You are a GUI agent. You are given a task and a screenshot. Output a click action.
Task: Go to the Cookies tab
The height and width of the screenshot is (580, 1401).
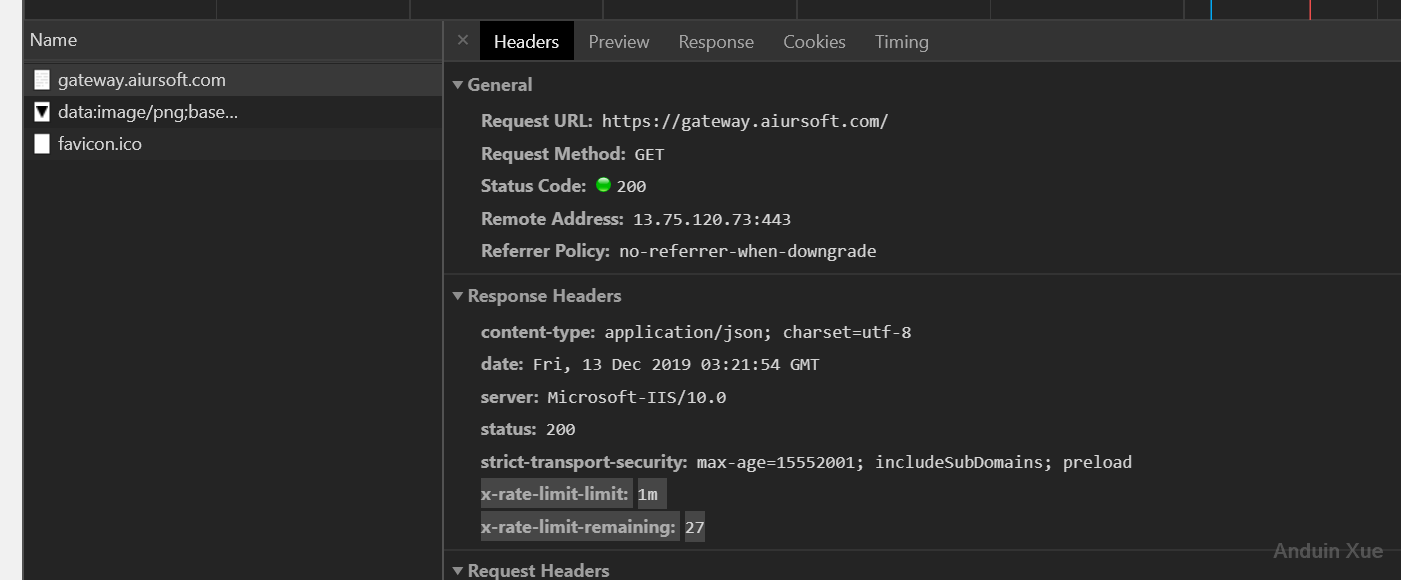[814, 42]
